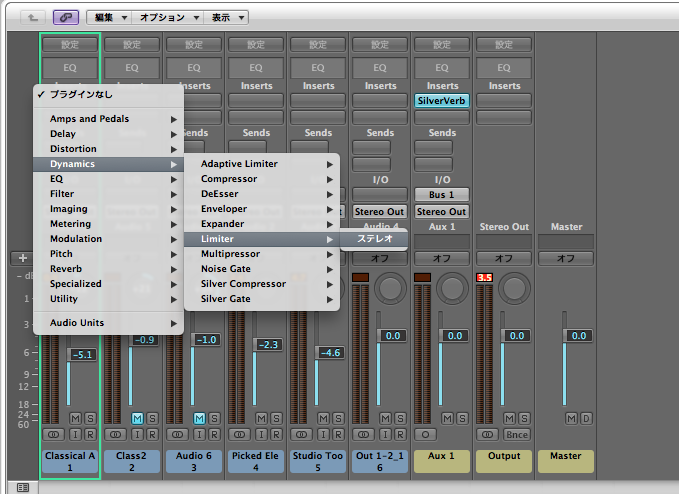Click the 設定 button on Picked Ele strip
Screen dimensions: 679x494
[256, 45]
